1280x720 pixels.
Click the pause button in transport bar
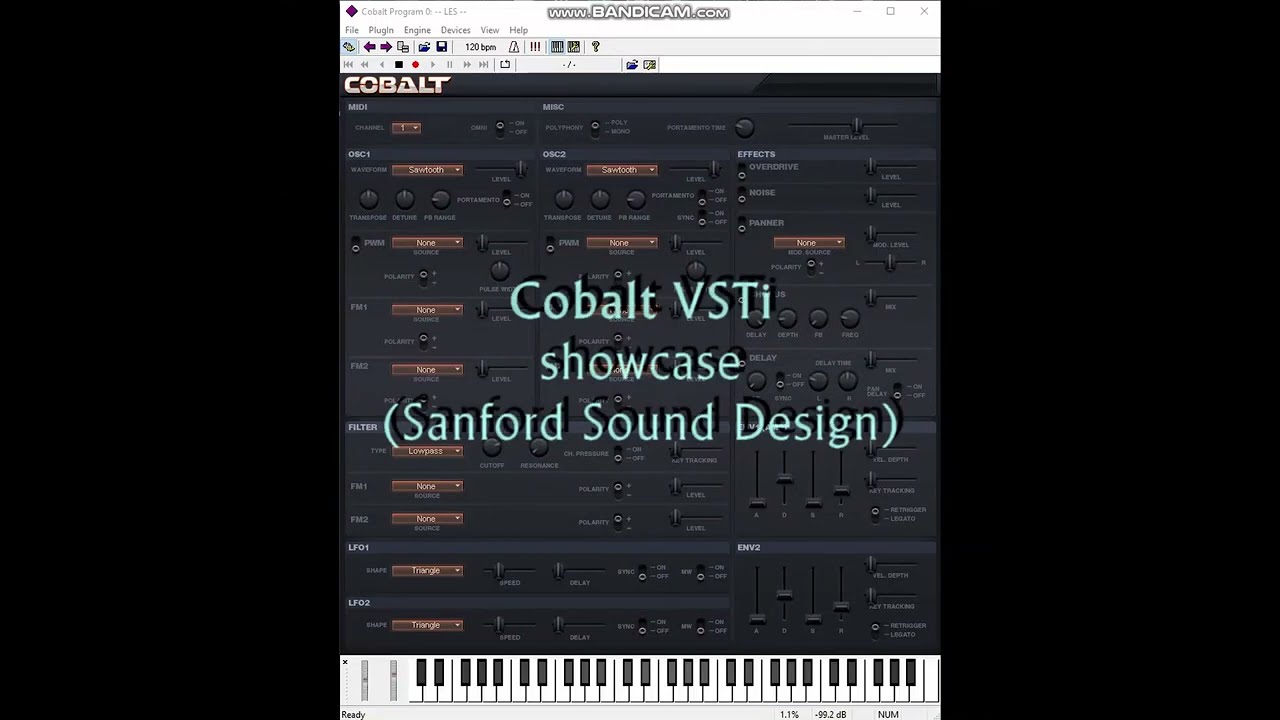[449, 65]
